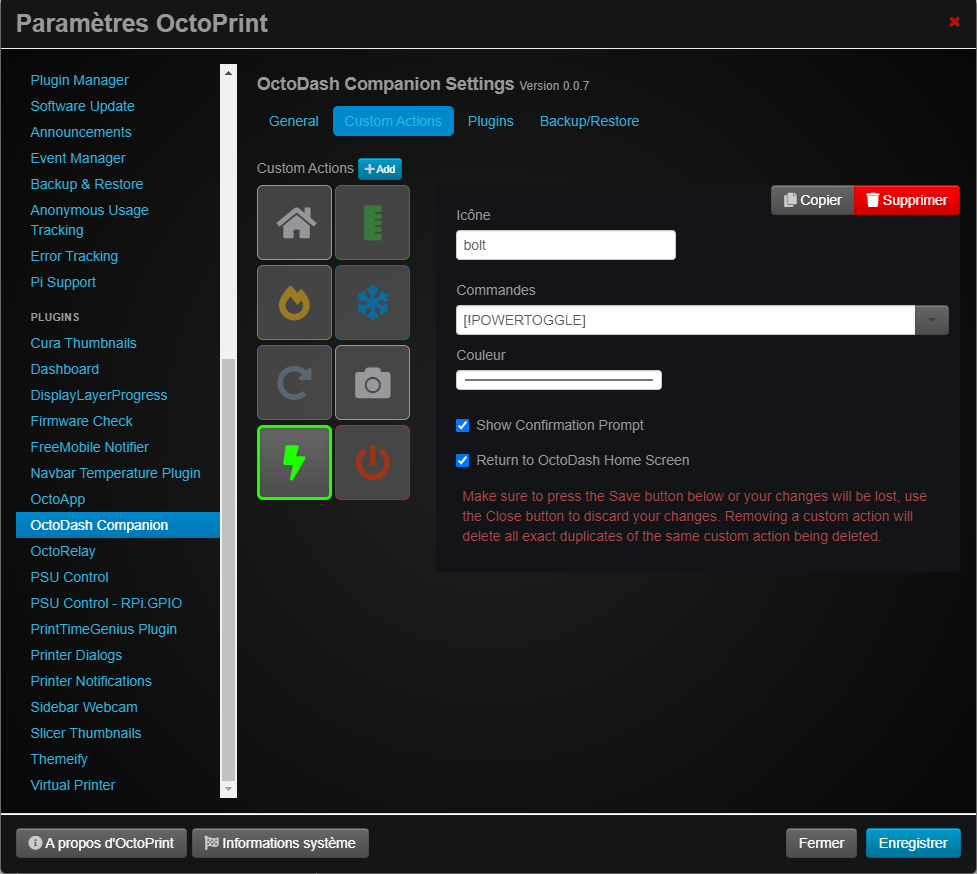This screenshot has height=874, width=977.
Task: Click the Commandes text field
Action: 685,320
